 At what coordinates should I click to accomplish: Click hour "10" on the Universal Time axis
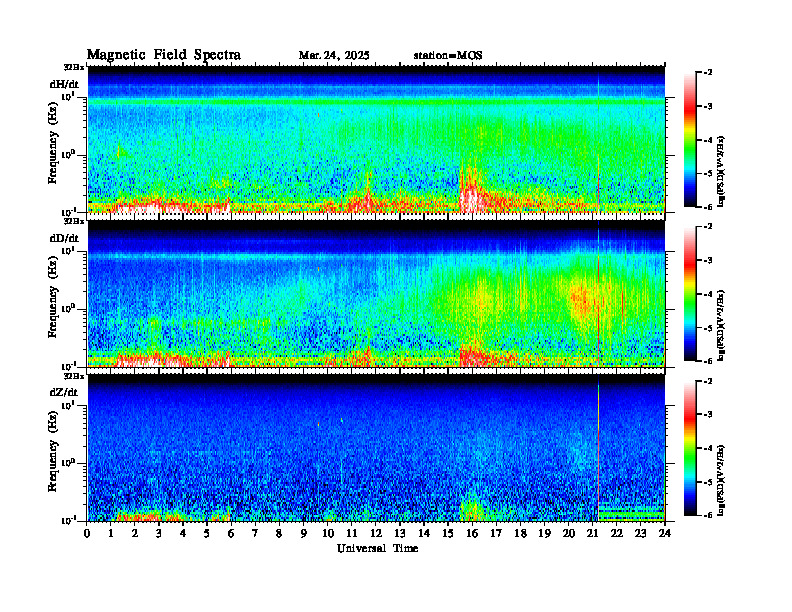(328, 534)
